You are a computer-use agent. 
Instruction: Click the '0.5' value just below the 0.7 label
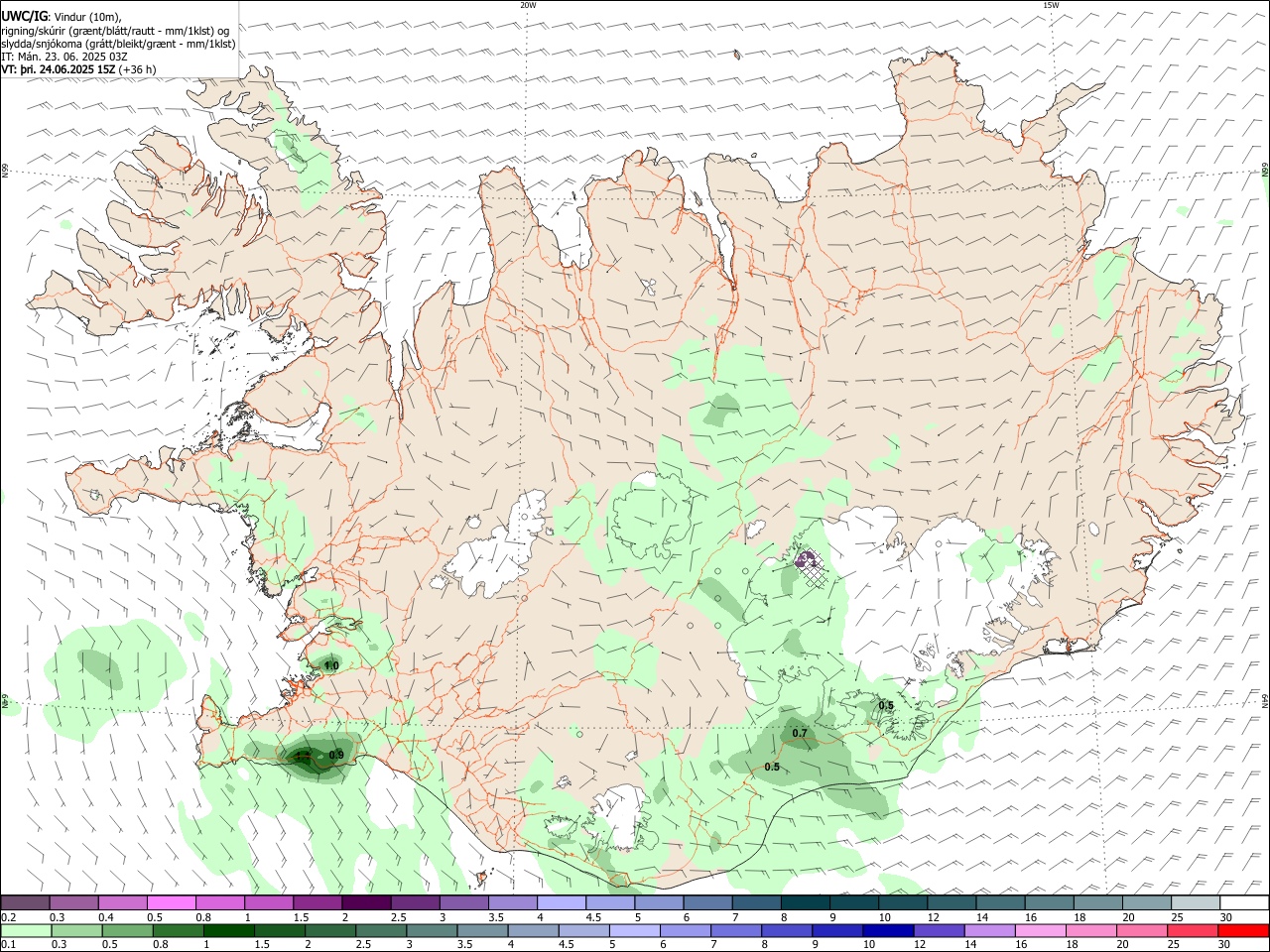[x=772, y=768]
